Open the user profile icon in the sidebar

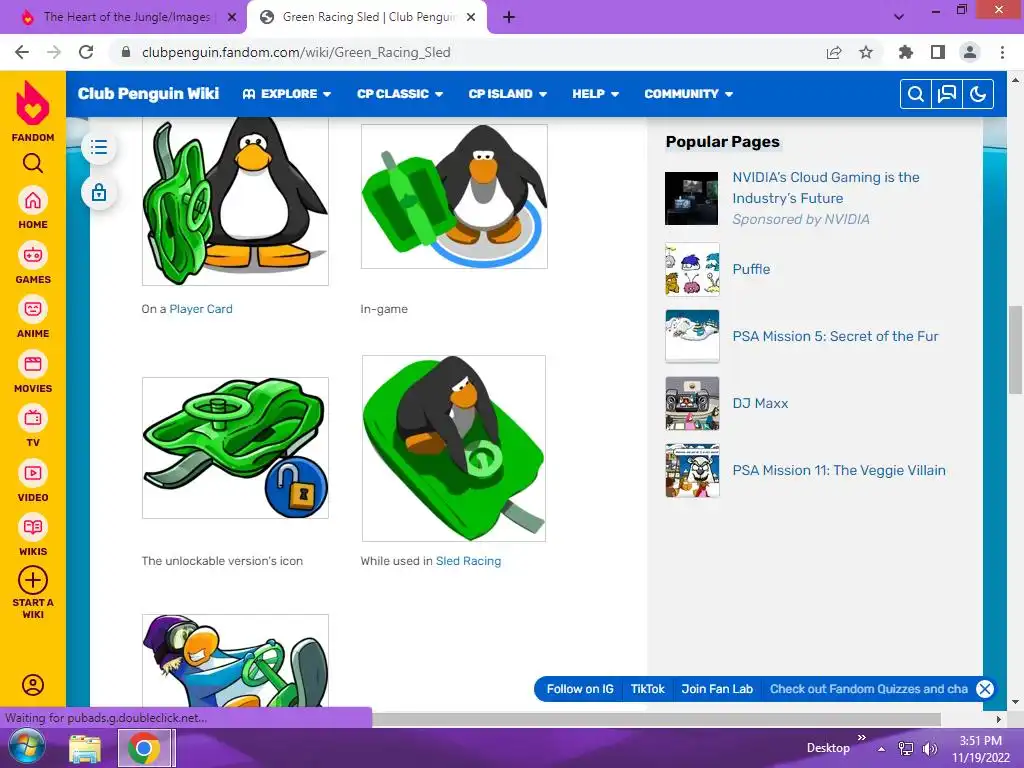coord(33,685)
